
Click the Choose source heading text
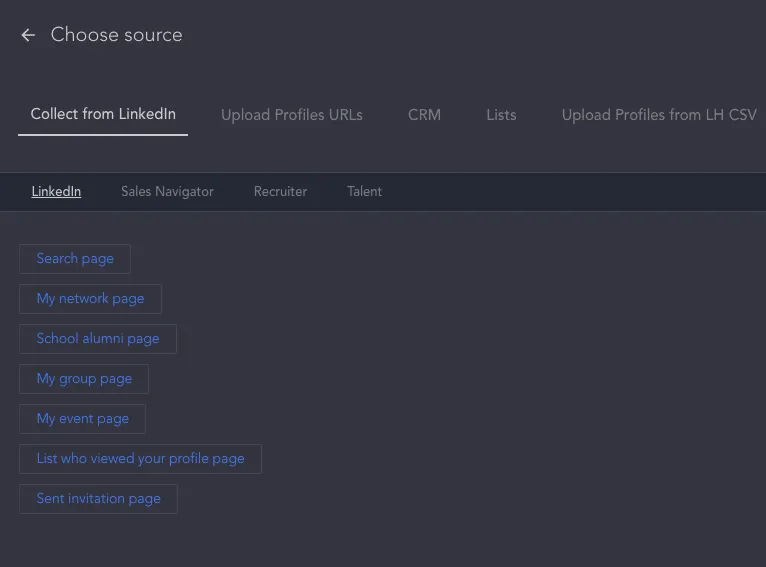[x=116, y=35]
